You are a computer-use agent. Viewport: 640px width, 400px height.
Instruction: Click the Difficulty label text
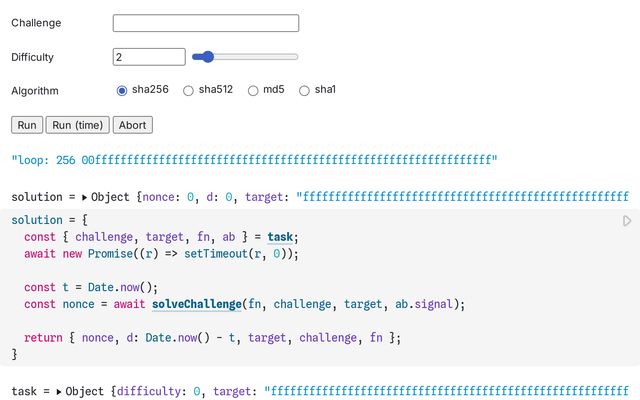pos(33,57)
